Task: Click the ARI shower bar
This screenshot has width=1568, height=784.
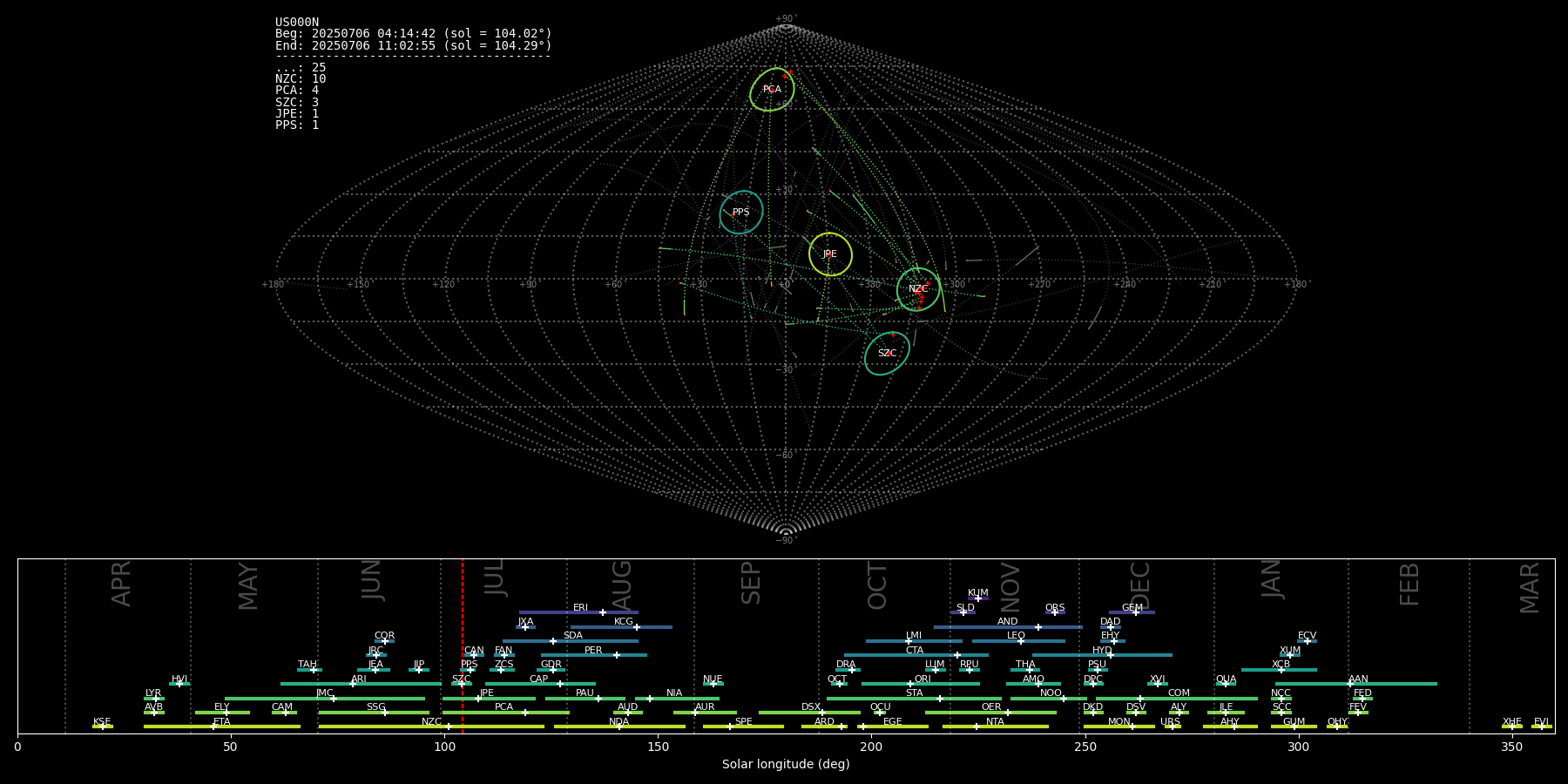Action: click(x=361, y=684)
